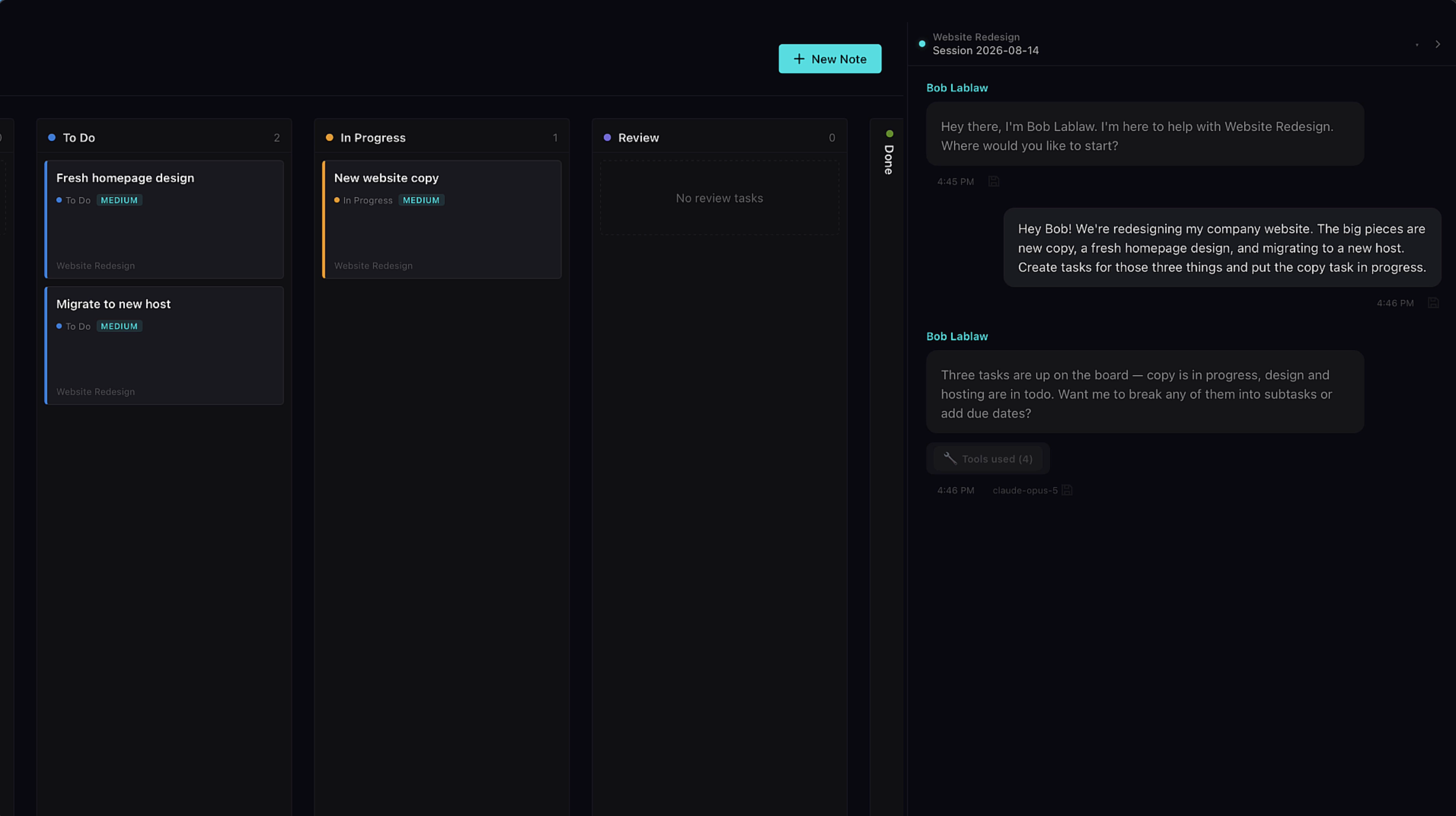Click Website Redesign label on Migrate to new host card
This screenshot has height=816, width=1456.
pos(96,392)
